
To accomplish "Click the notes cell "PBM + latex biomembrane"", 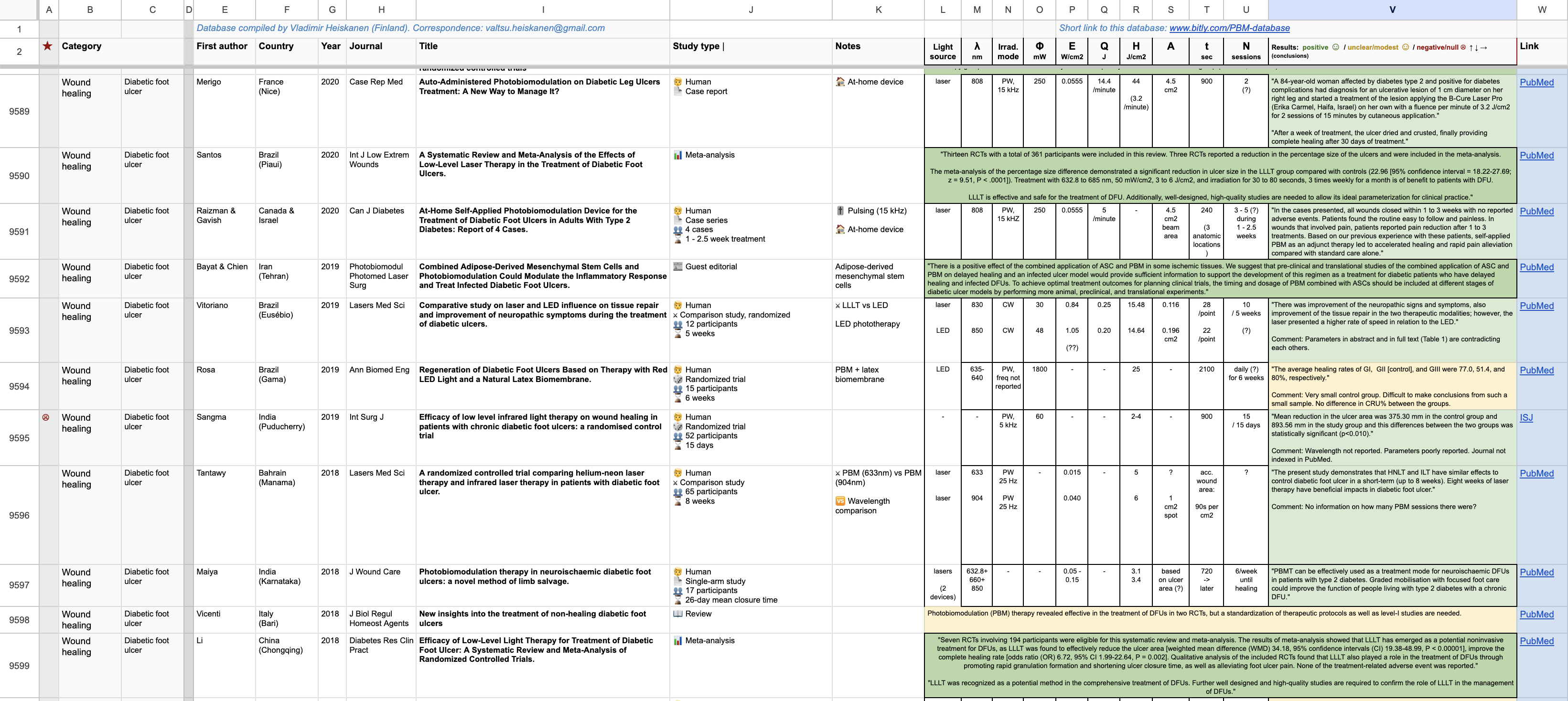I will tap(878, 386).
